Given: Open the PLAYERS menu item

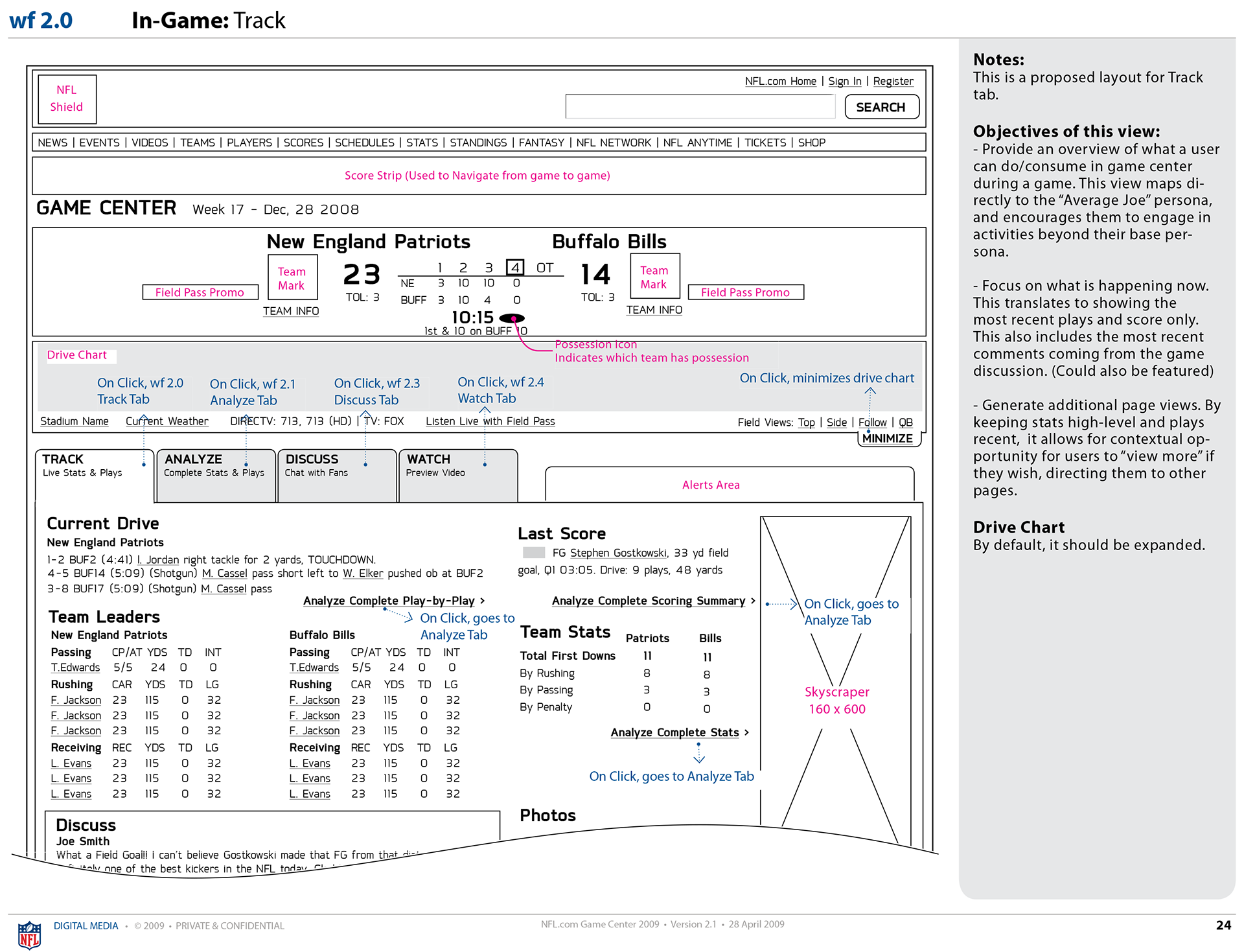Looking at the screenshot, I should click(x=249, y=143).
